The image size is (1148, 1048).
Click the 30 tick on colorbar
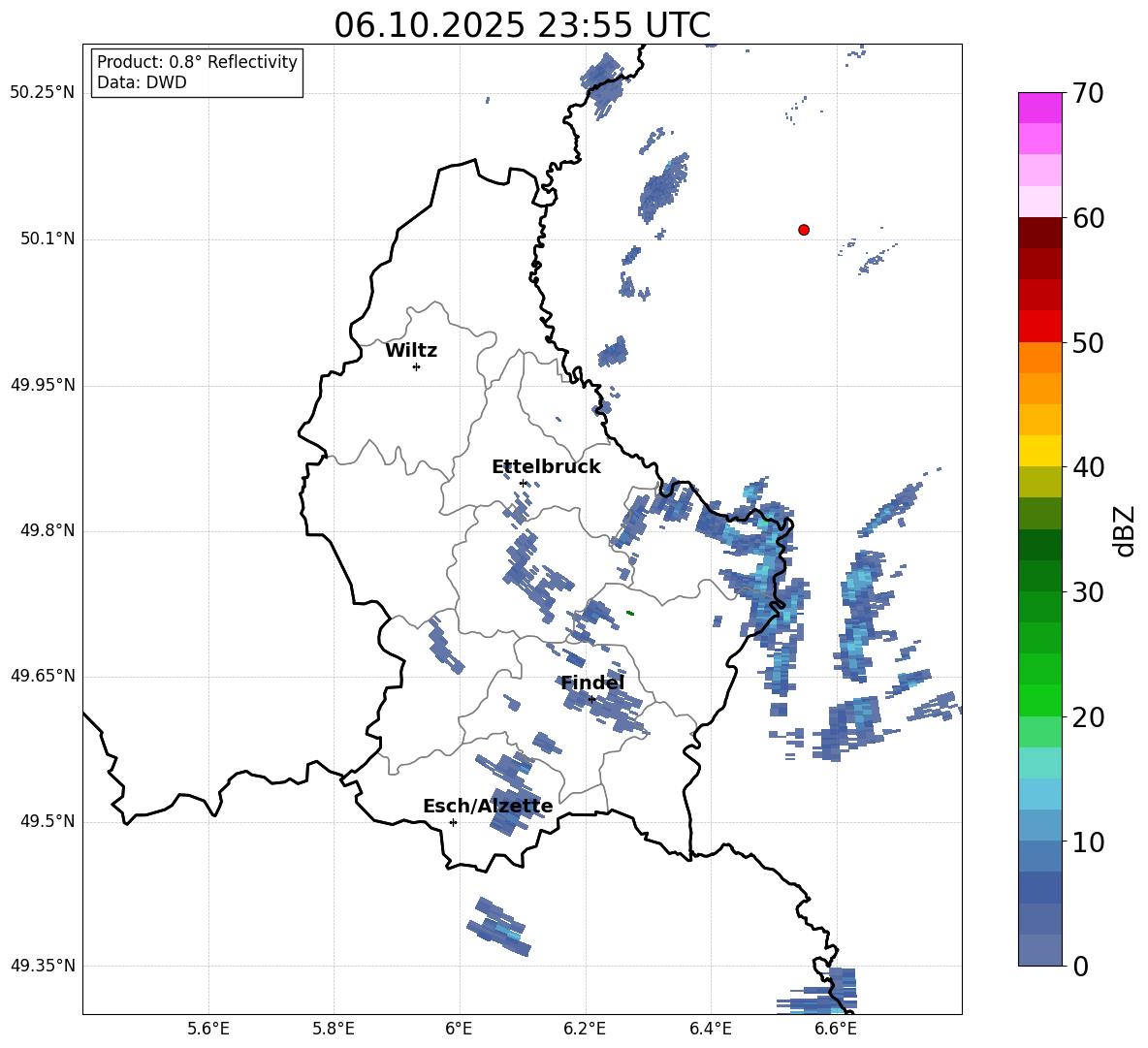tap(1088, 592)
